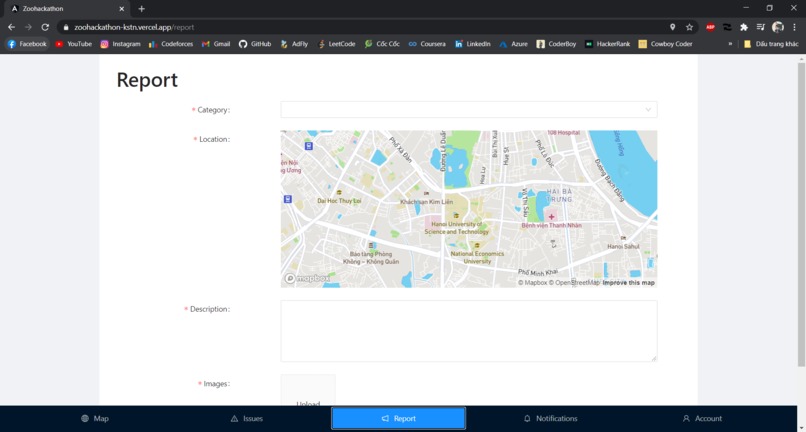Click the Phố Minh Khai street label
806x432 pixels.
539,272
